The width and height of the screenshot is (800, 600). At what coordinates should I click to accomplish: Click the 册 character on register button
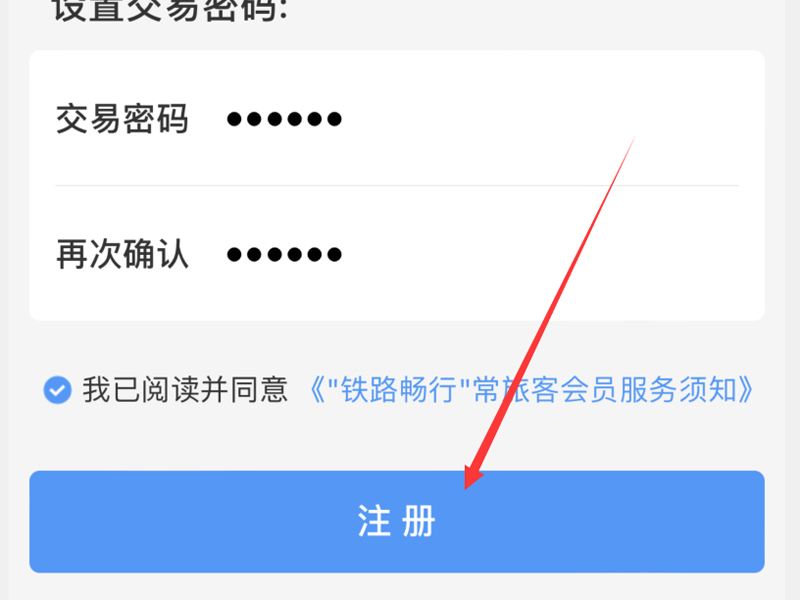418,521
